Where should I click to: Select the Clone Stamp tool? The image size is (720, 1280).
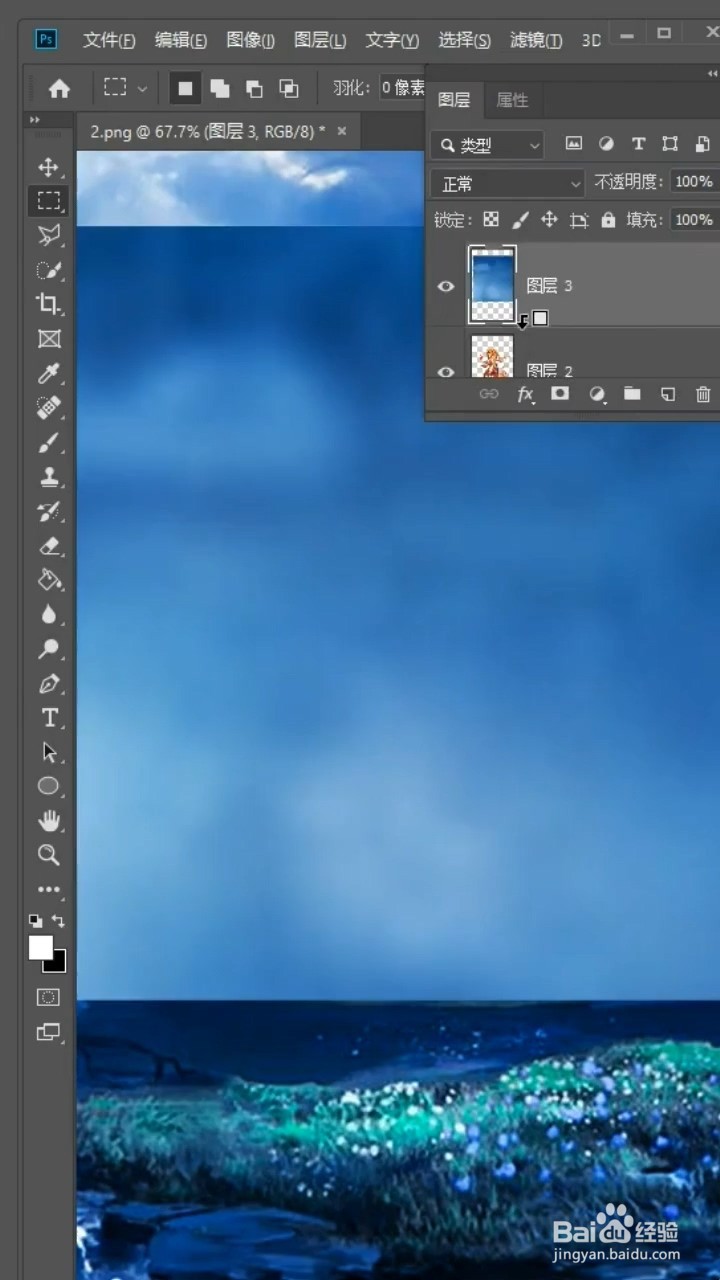click(x=48, y=477)
